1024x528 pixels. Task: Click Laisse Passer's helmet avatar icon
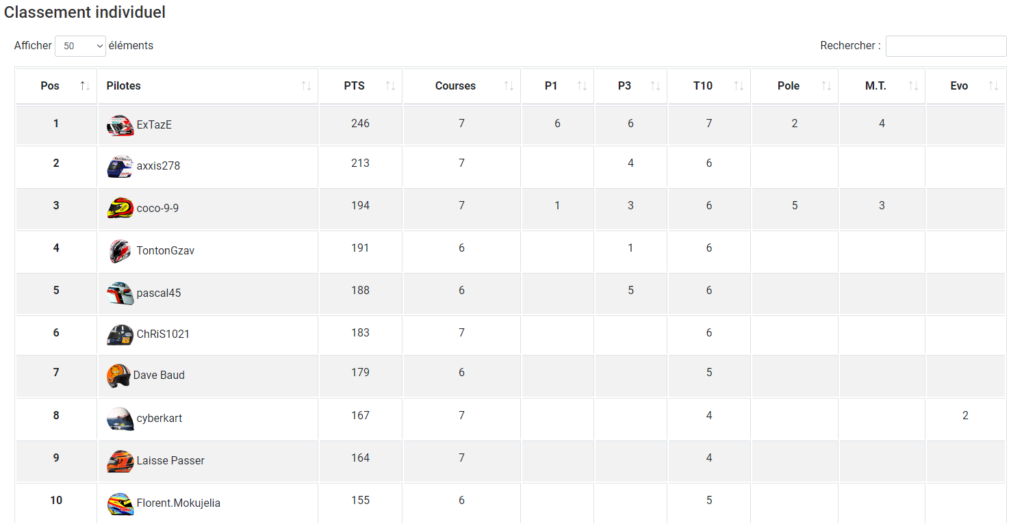tap(120, 461)
